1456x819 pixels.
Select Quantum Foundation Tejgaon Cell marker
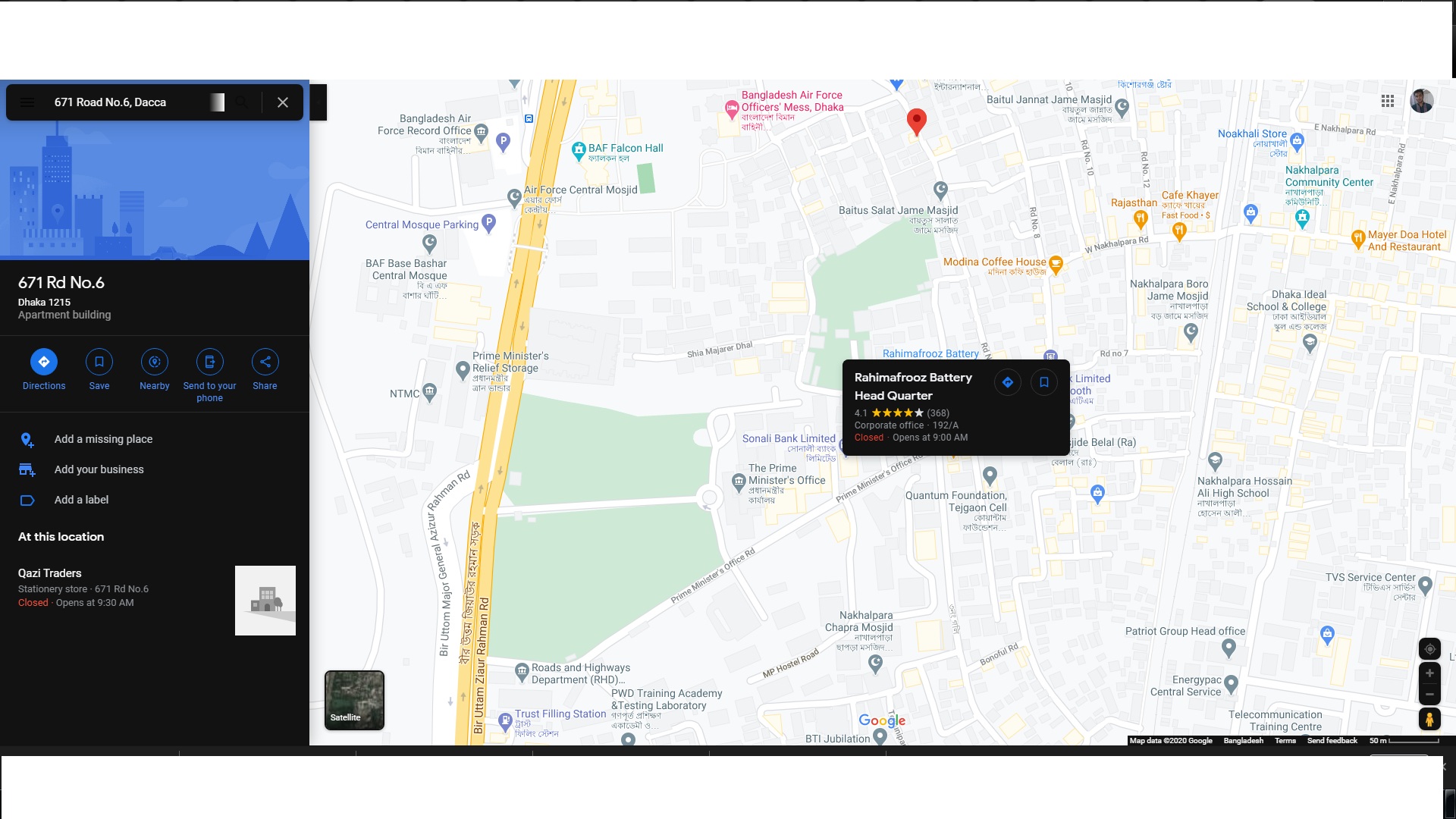tap(990, 475)
